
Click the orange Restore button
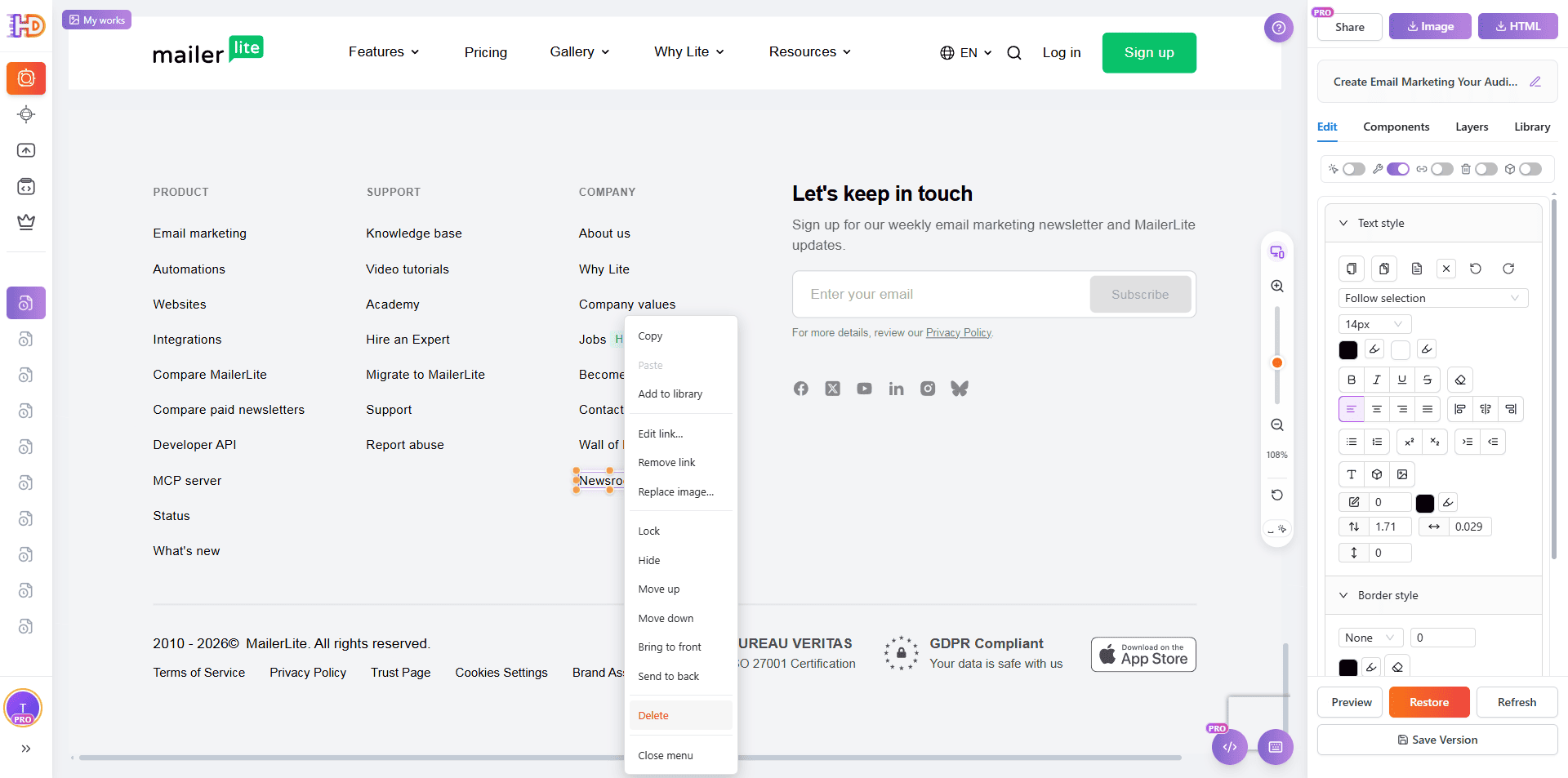pos(1429,702)
